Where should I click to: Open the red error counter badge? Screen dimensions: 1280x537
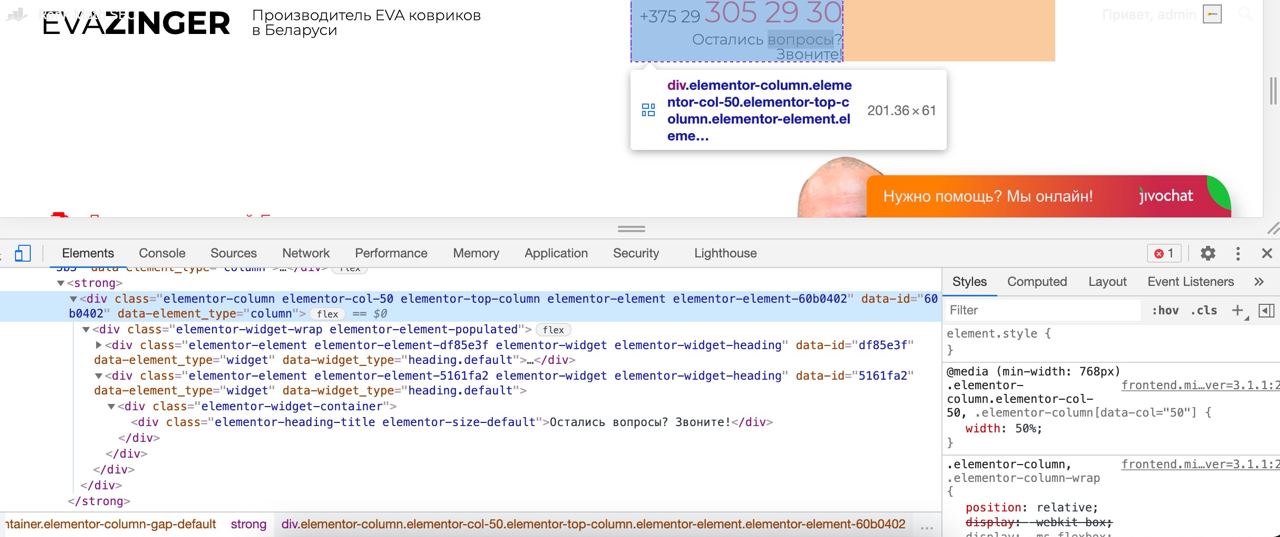point(1164,253)
